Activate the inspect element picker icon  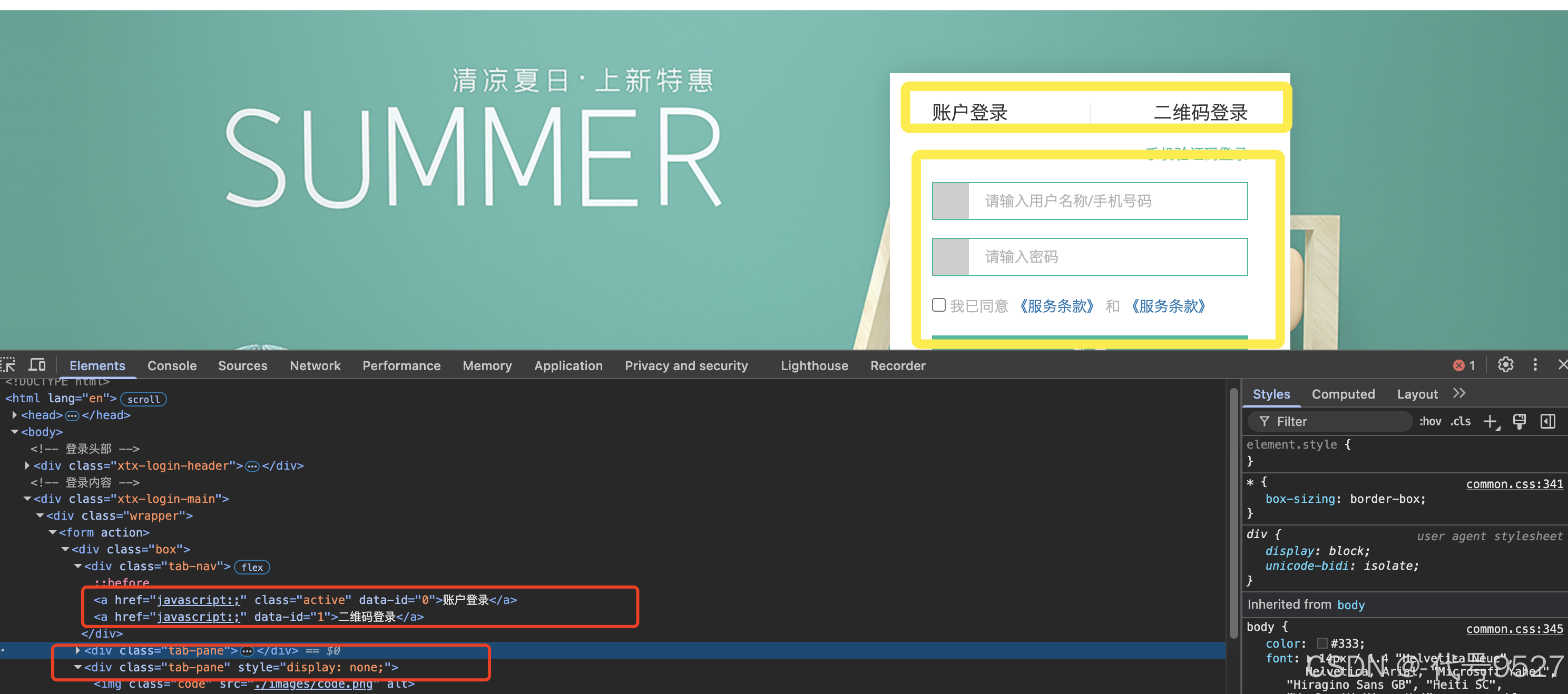point(7,365)
